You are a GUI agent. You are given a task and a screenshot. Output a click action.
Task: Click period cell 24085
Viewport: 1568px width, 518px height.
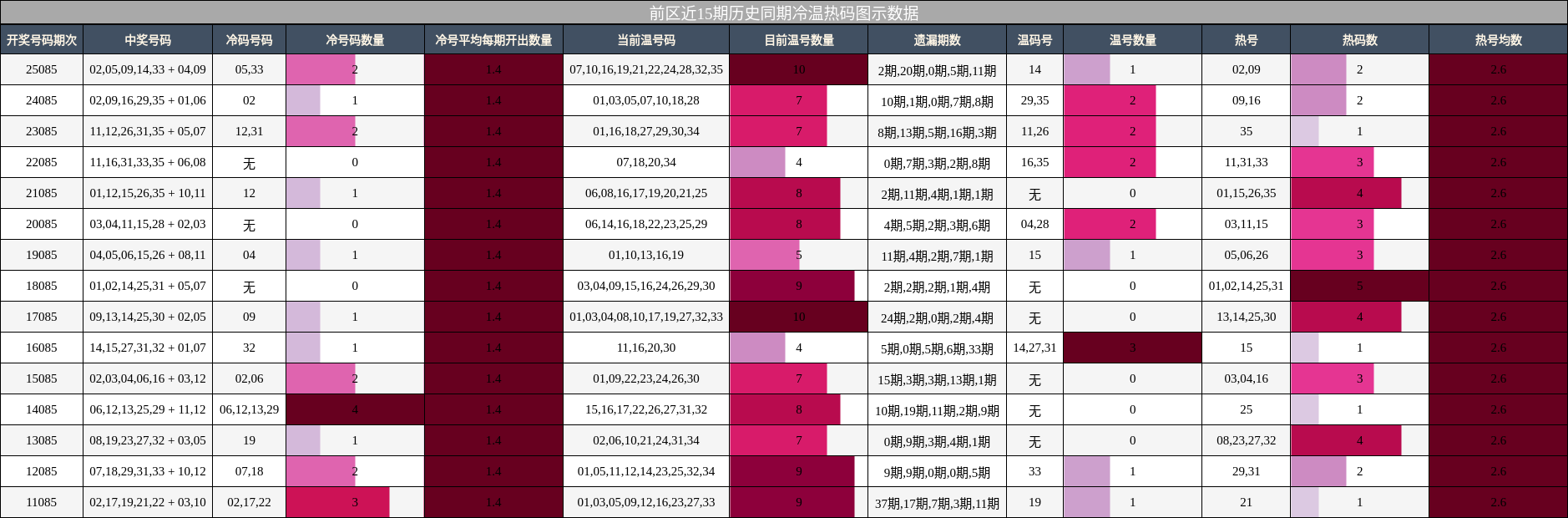coord(42,100)
